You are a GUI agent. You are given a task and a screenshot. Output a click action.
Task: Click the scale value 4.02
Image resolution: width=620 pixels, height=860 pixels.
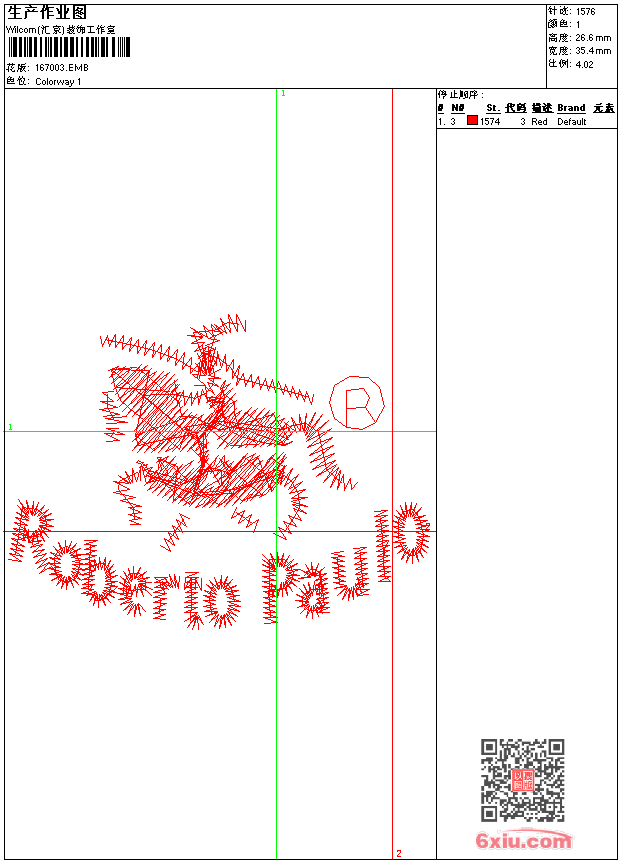[584, 64]
